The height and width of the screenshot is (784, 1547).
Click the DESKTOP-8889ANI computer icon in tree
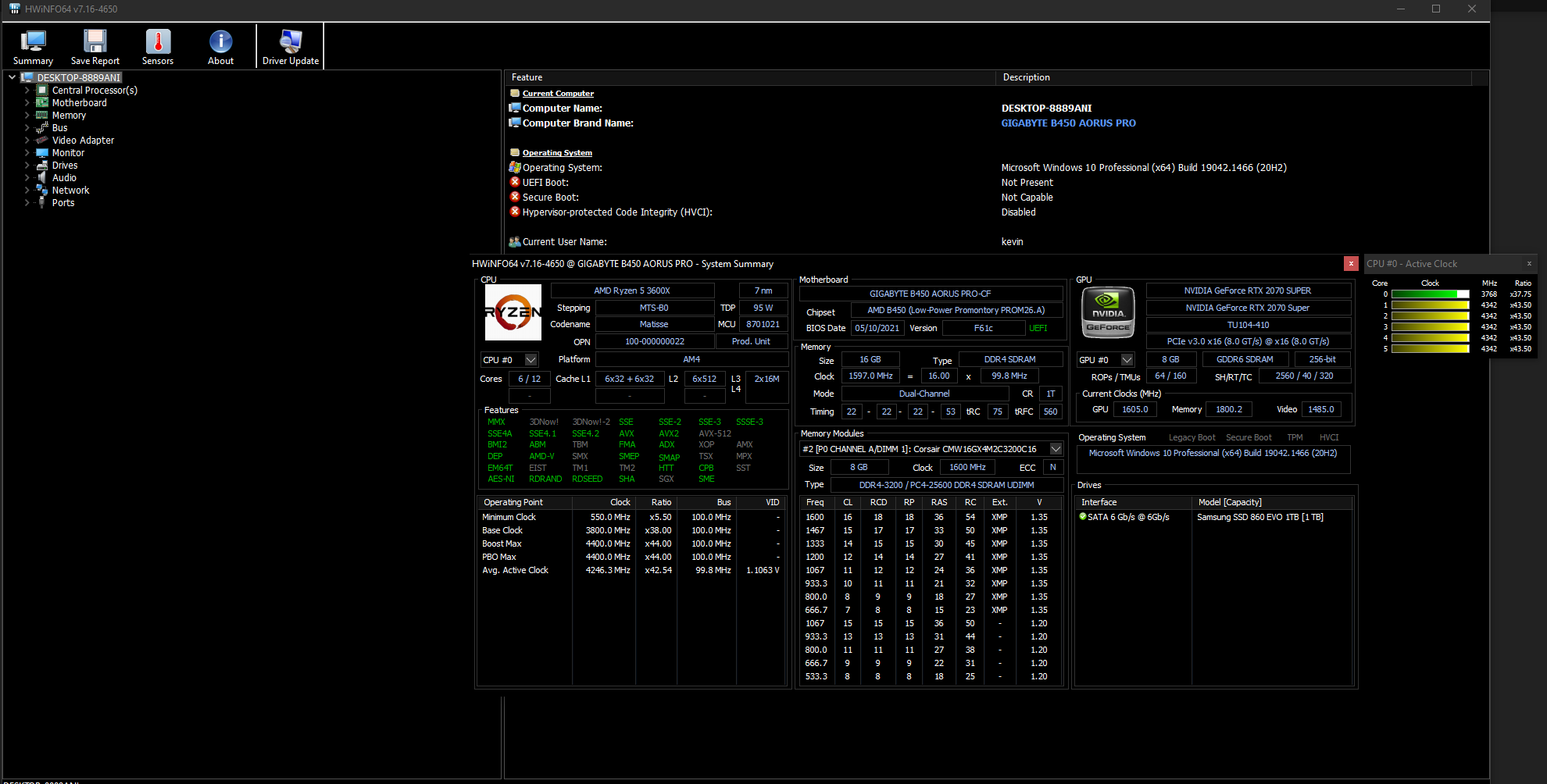(27, 78)
